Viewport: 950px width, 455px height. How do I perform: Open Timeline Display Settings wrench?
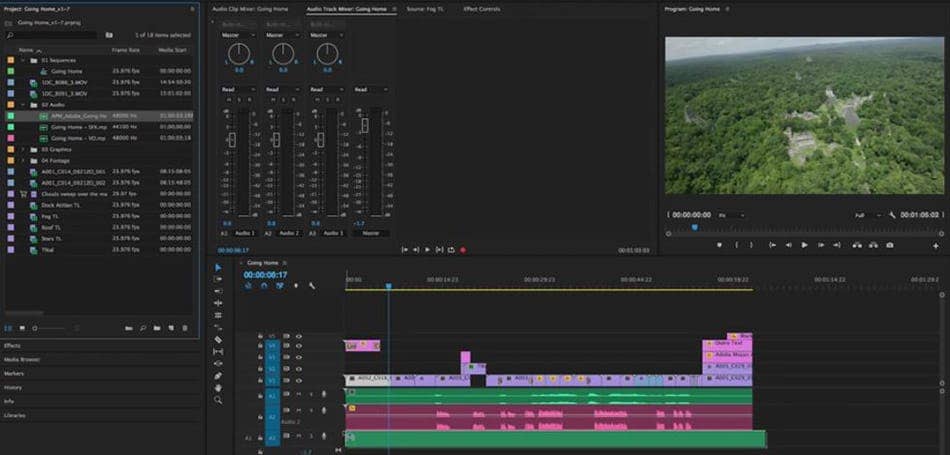click(311, 285)
